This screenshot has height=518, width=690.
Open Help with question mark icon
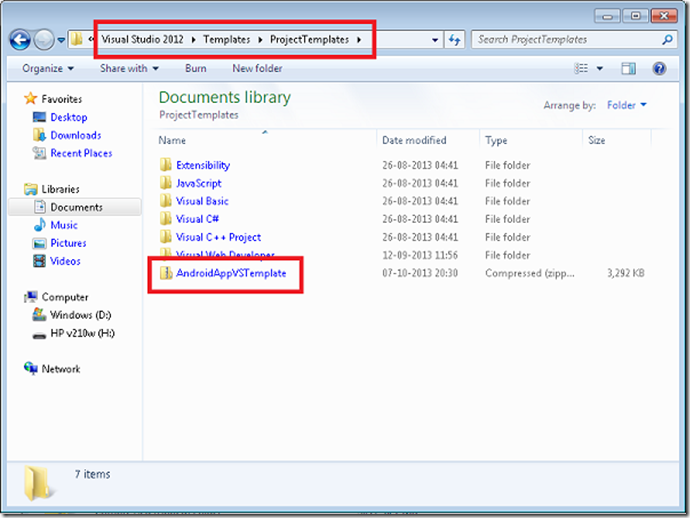coord(659,69)
